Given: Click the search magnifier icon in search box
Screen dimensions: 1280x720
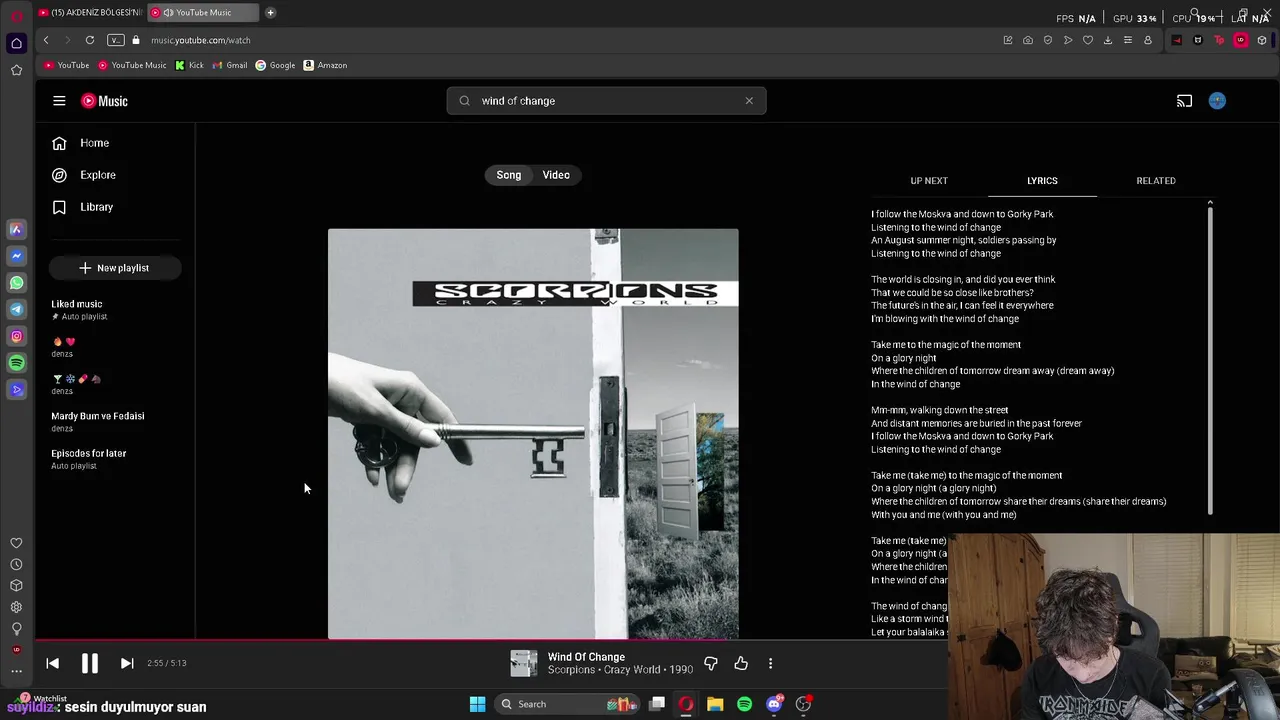Looking at the screenshot, I should 464,101.
